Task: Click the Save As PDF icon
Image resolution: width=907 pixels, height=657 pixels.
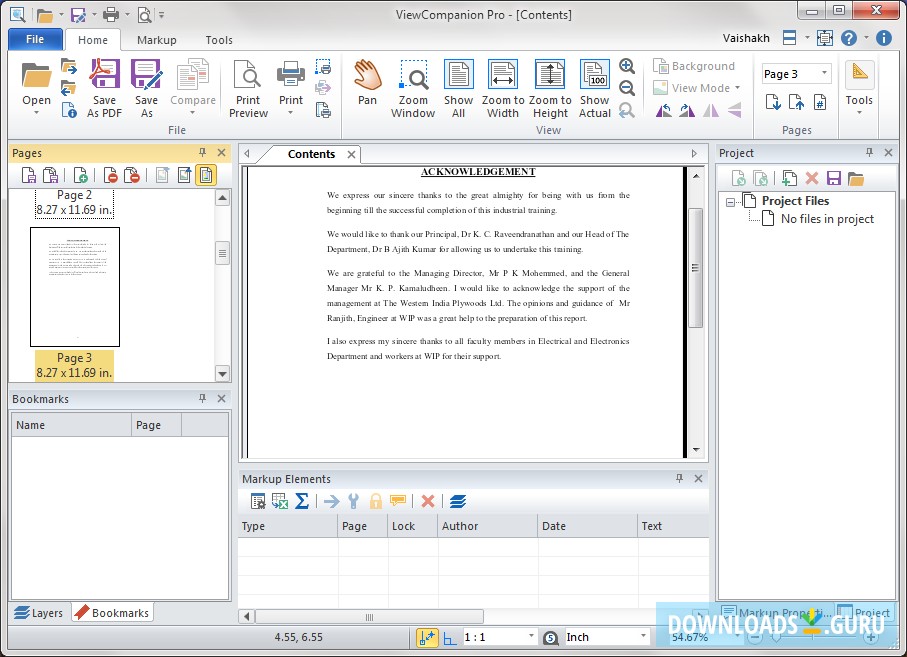Action: coord(105,88)
